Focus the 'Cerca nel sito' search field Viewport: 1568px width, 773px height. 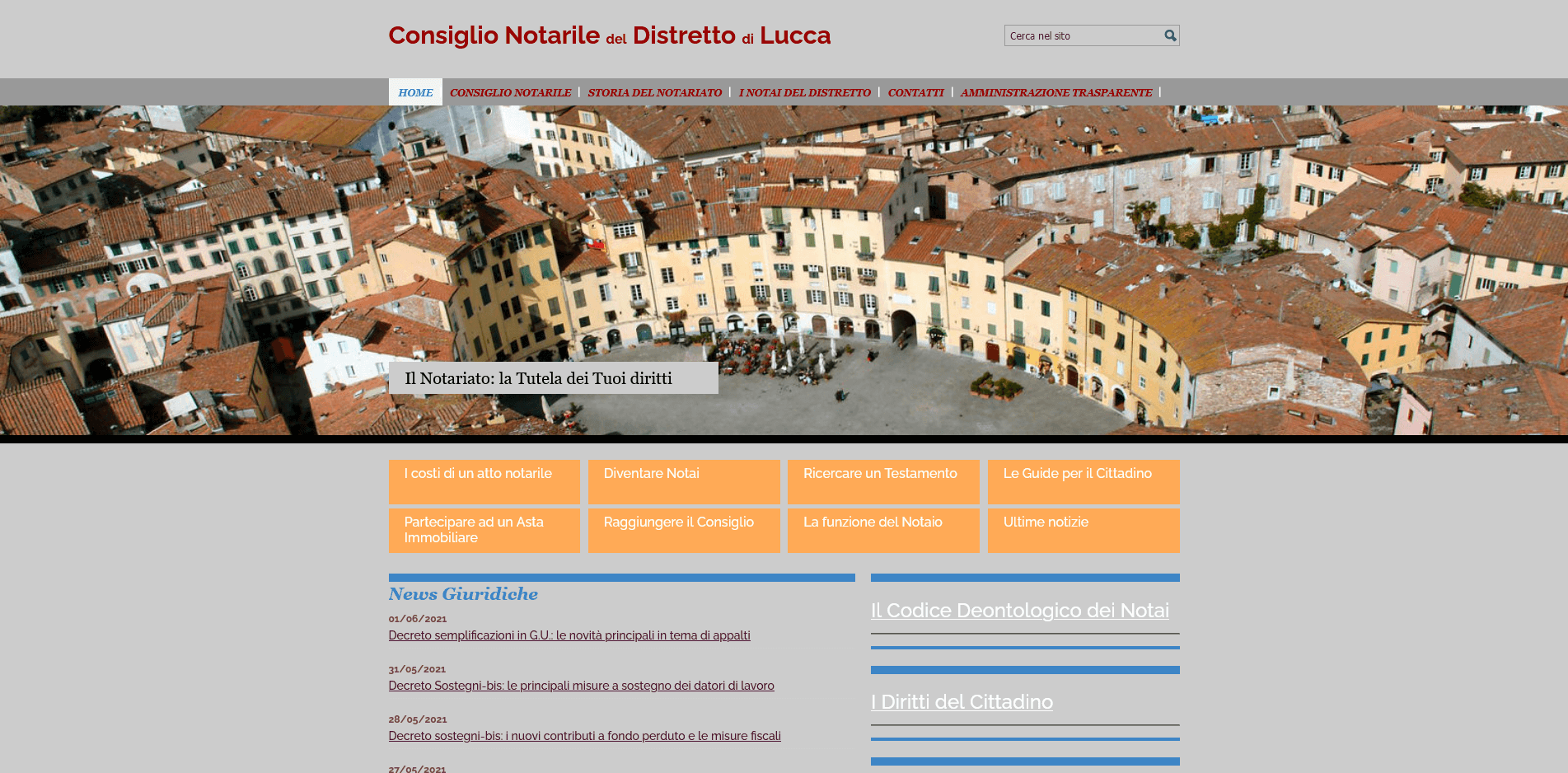coord(1082,35)
